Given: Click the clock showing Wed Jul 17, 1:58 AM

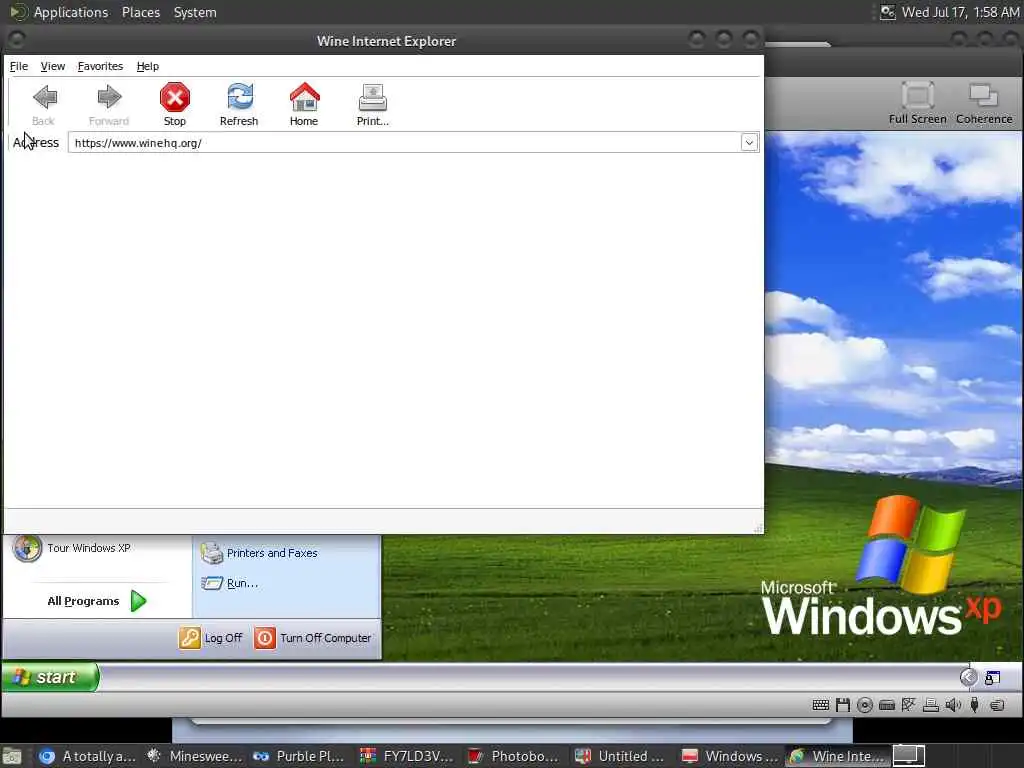Looking at the screenshot, I should (x=960, y=12).
